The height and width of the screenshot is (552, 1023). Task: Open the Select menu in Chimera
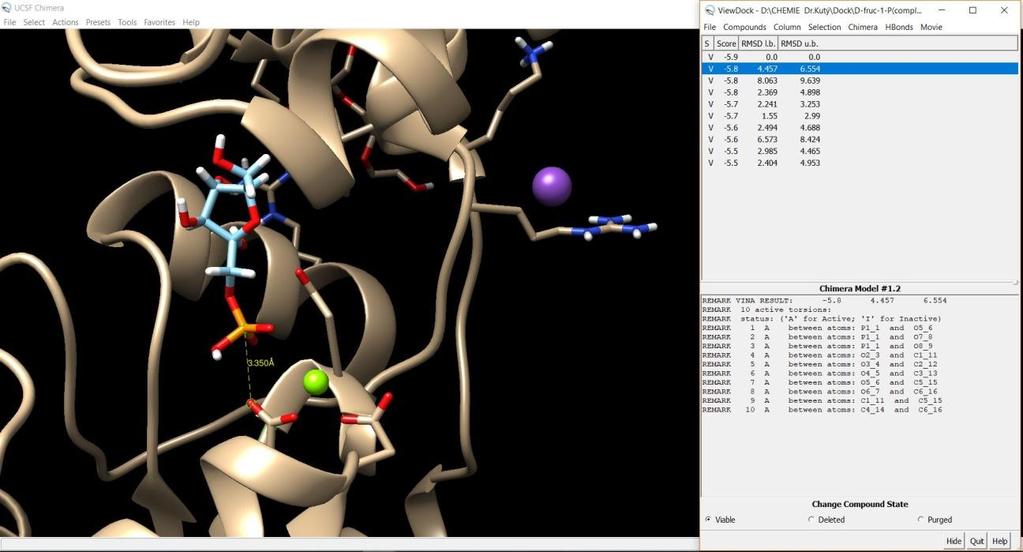coord(34,22)
